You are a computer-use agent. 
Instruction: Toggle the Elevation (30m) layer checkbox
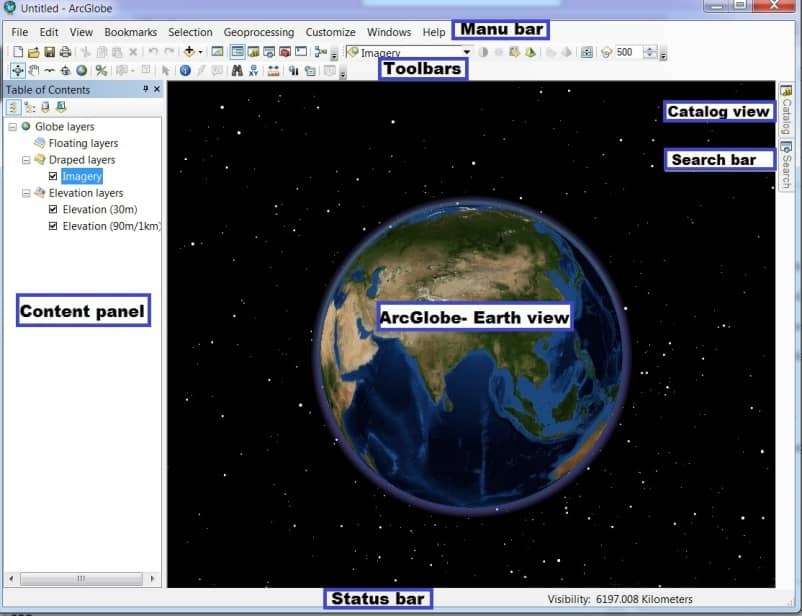coord(53,210)
